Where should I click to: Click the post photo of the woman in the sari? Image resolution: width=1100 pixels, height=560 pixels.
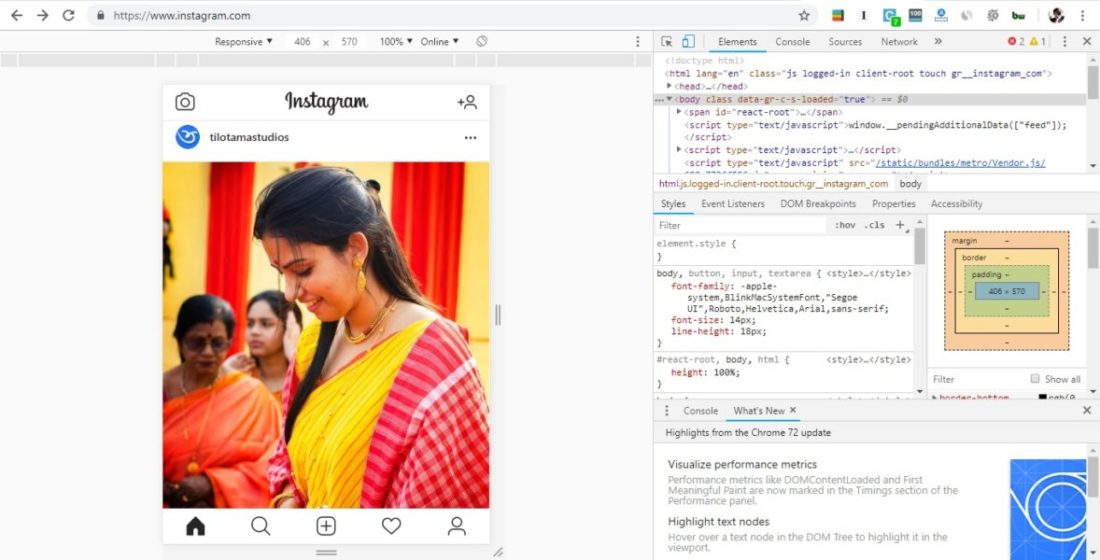point(326,335)
